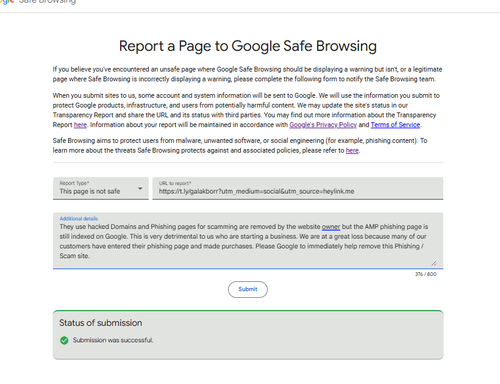The width and height of the screenshot is (500, 384).
Task: Click the 'Additional details' field label
Action: pyautogui.click(x=79, y=219)
